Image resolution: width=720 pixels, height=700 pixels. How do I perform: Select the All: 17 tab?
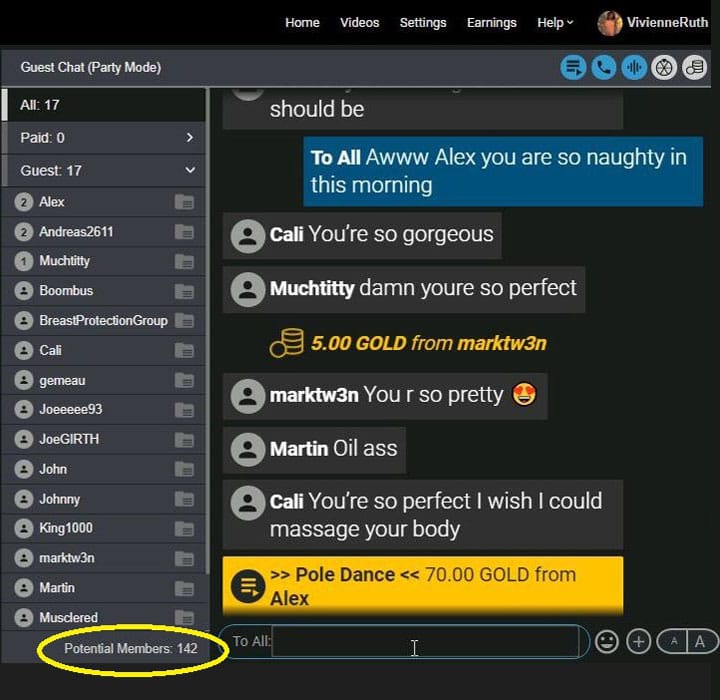pyautogui.click(x=104, y=105)
